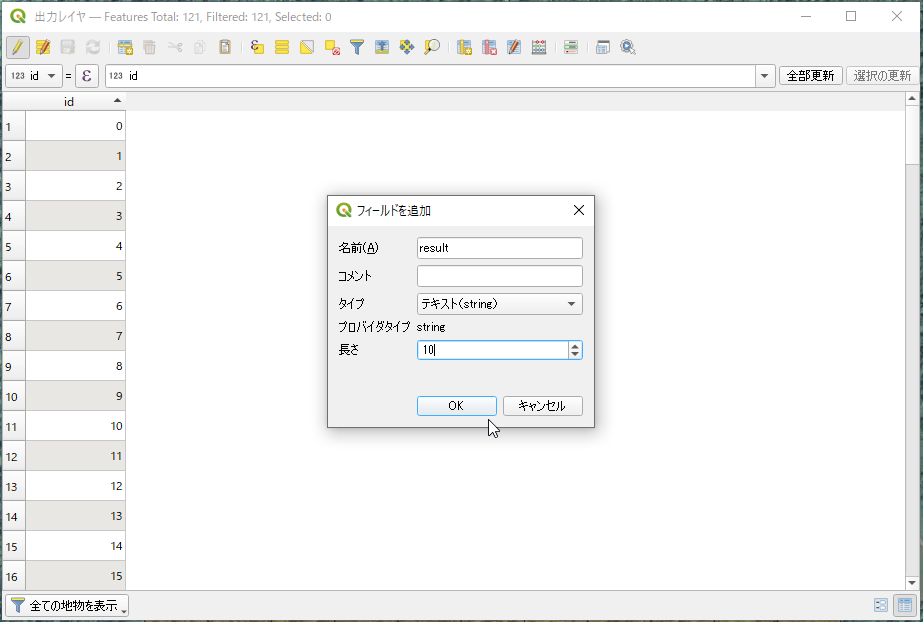The image size is (923, 622).
Task: Open the conditional formatting panel
Action: pos(570,47)
